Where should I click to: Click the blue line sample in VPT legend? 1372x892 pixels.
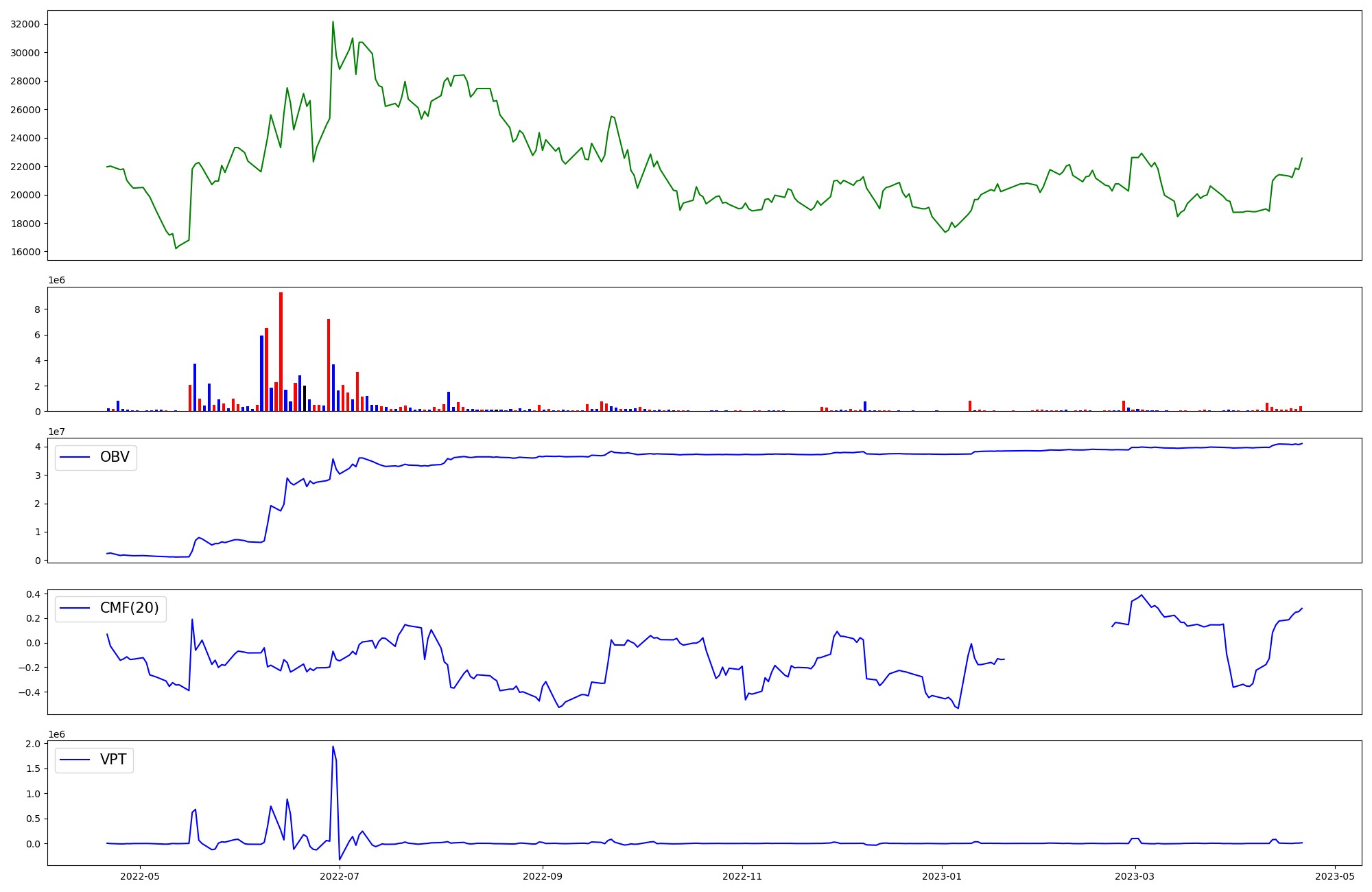[x=75, y=760]
